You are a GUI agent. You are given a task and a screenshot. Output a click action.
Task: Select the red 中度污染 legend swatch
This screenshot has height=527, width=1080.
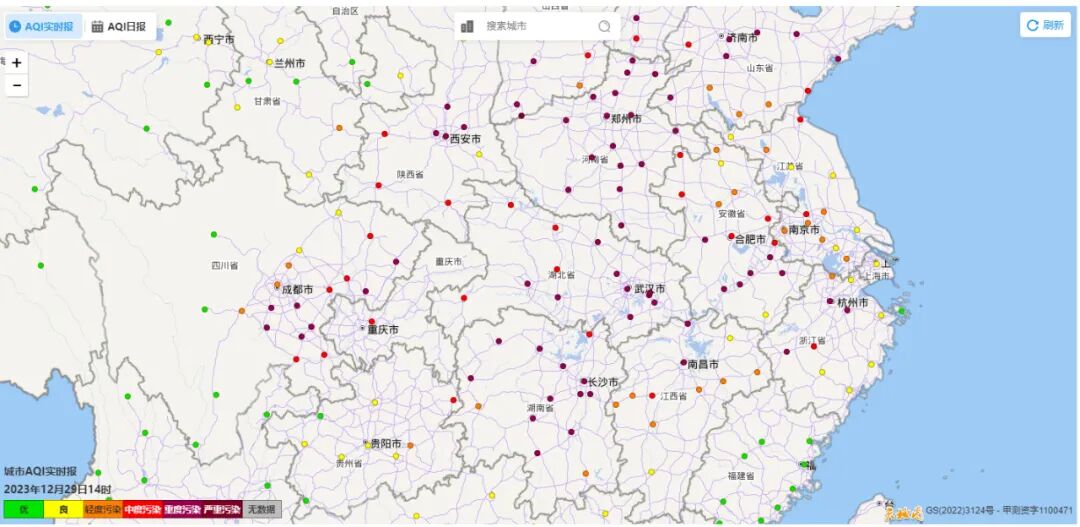[x=143, y=510]
